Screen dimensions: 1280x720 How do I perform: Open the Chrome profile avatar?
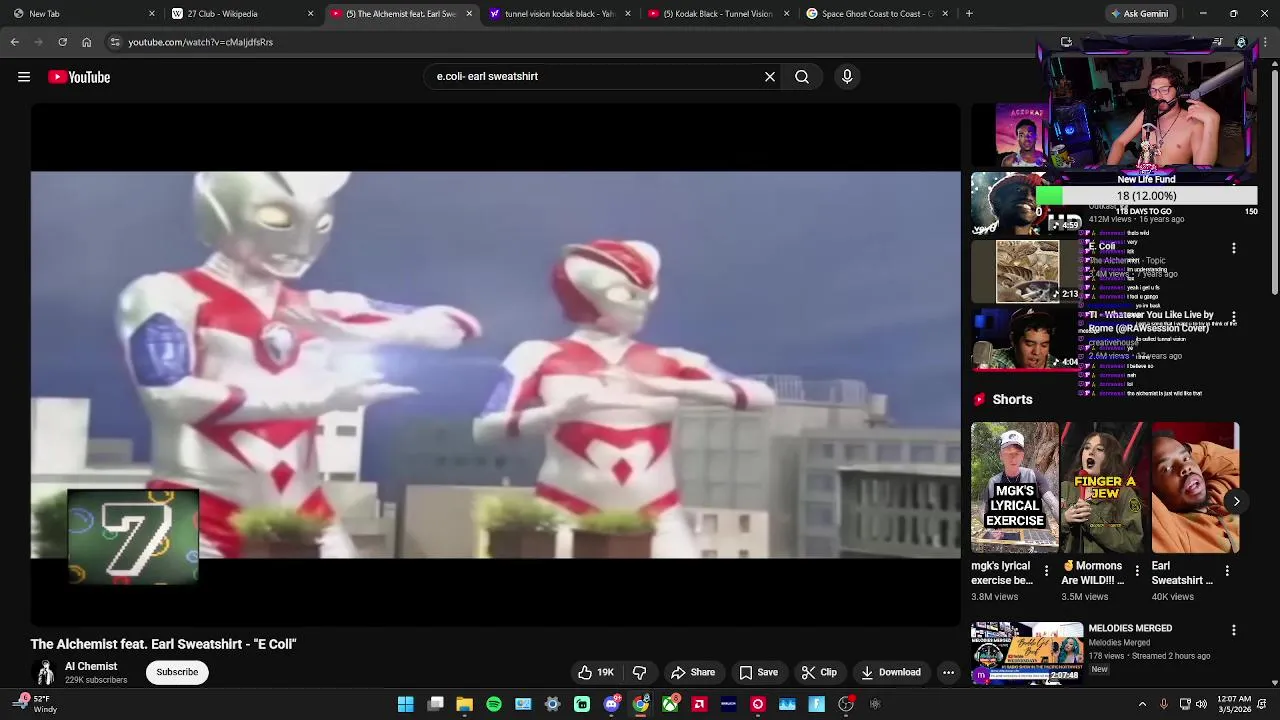(1241, 42)
